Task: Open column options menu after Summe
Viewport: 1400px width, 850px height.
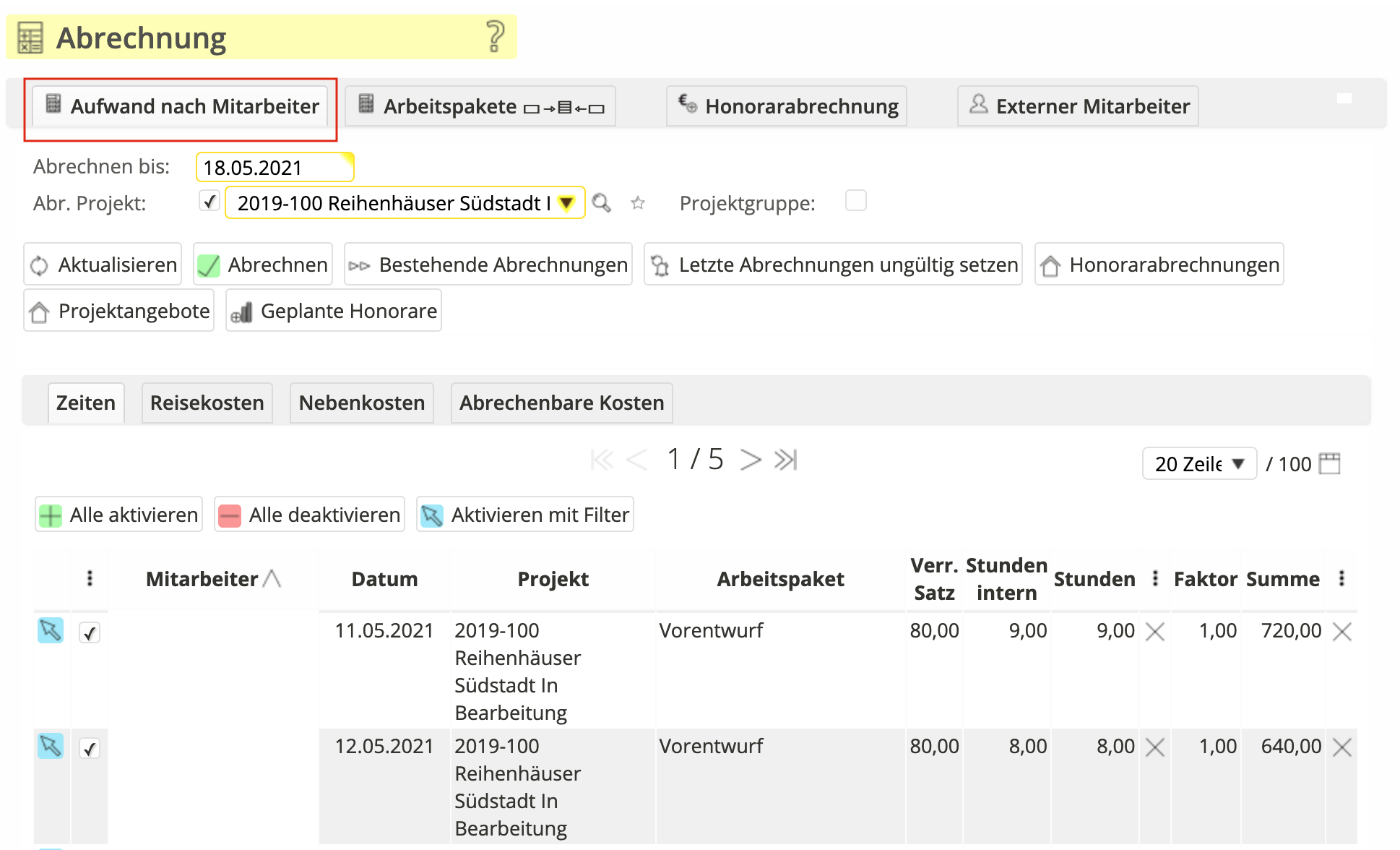Action: [x=1341, y=578]
